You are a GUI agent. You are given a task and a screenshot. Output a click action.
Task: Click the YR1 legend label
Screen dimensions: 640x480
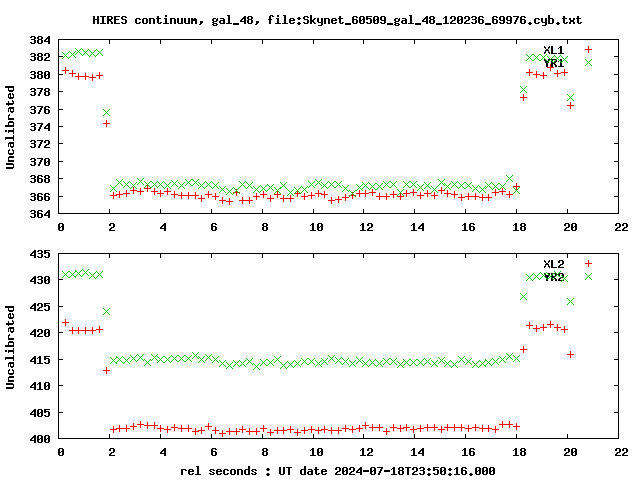553,63
